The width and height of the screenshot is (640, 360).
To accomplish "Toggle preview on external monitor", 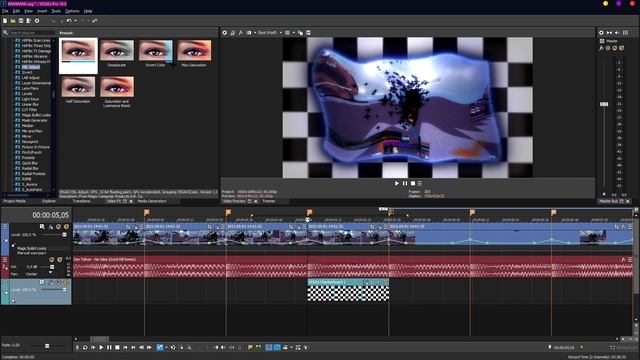I will 233,33.
